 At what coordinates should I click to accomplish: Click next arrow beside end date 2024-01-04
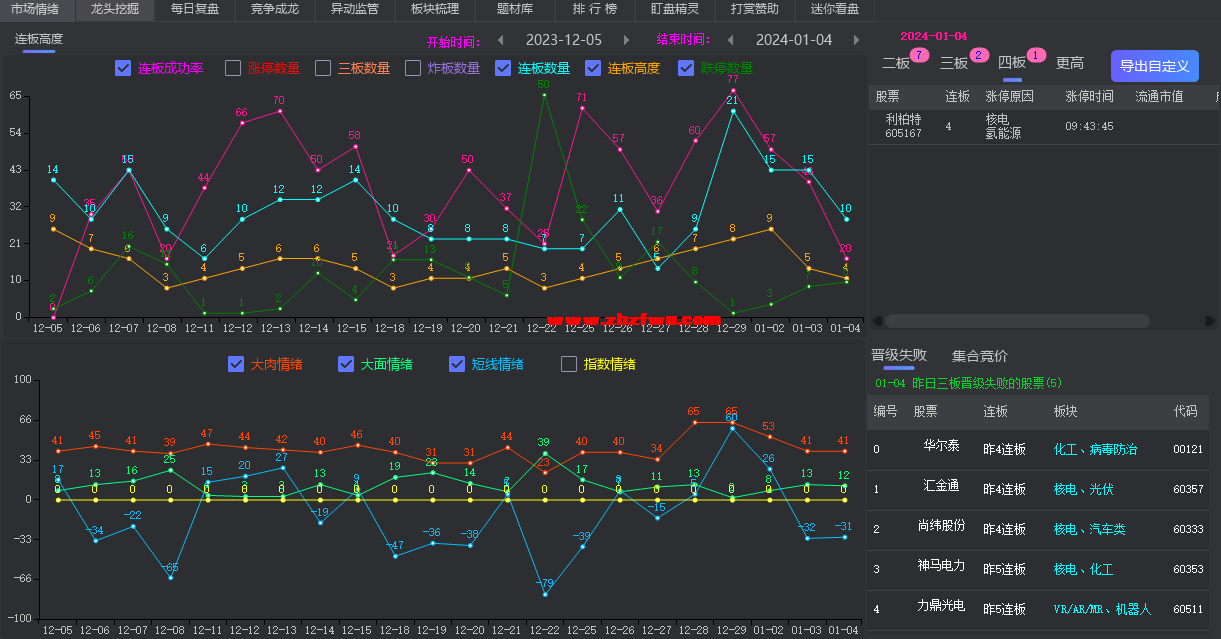(856, 40)
